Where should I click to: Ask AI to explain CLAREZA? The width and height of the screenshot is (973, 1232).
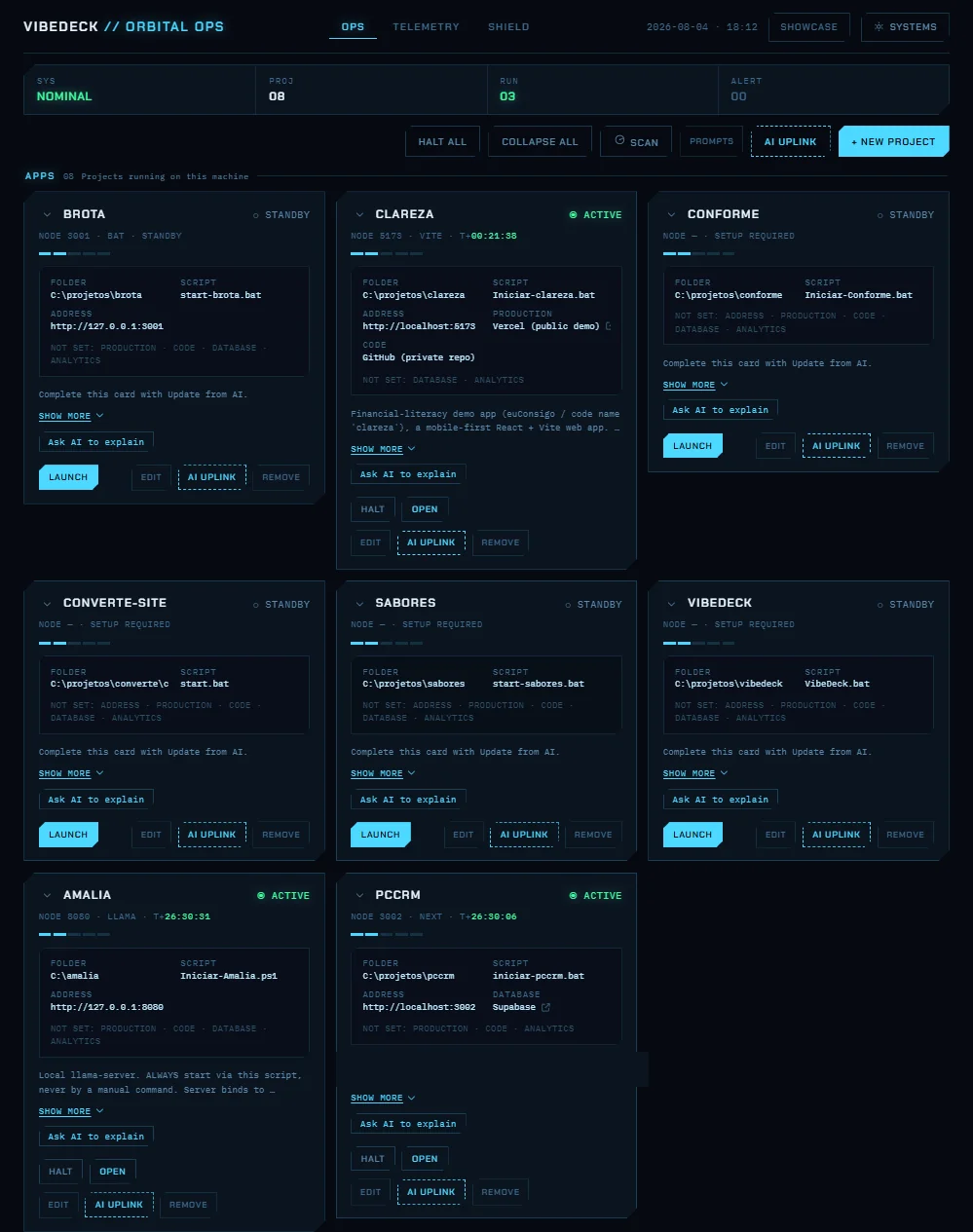408,474
